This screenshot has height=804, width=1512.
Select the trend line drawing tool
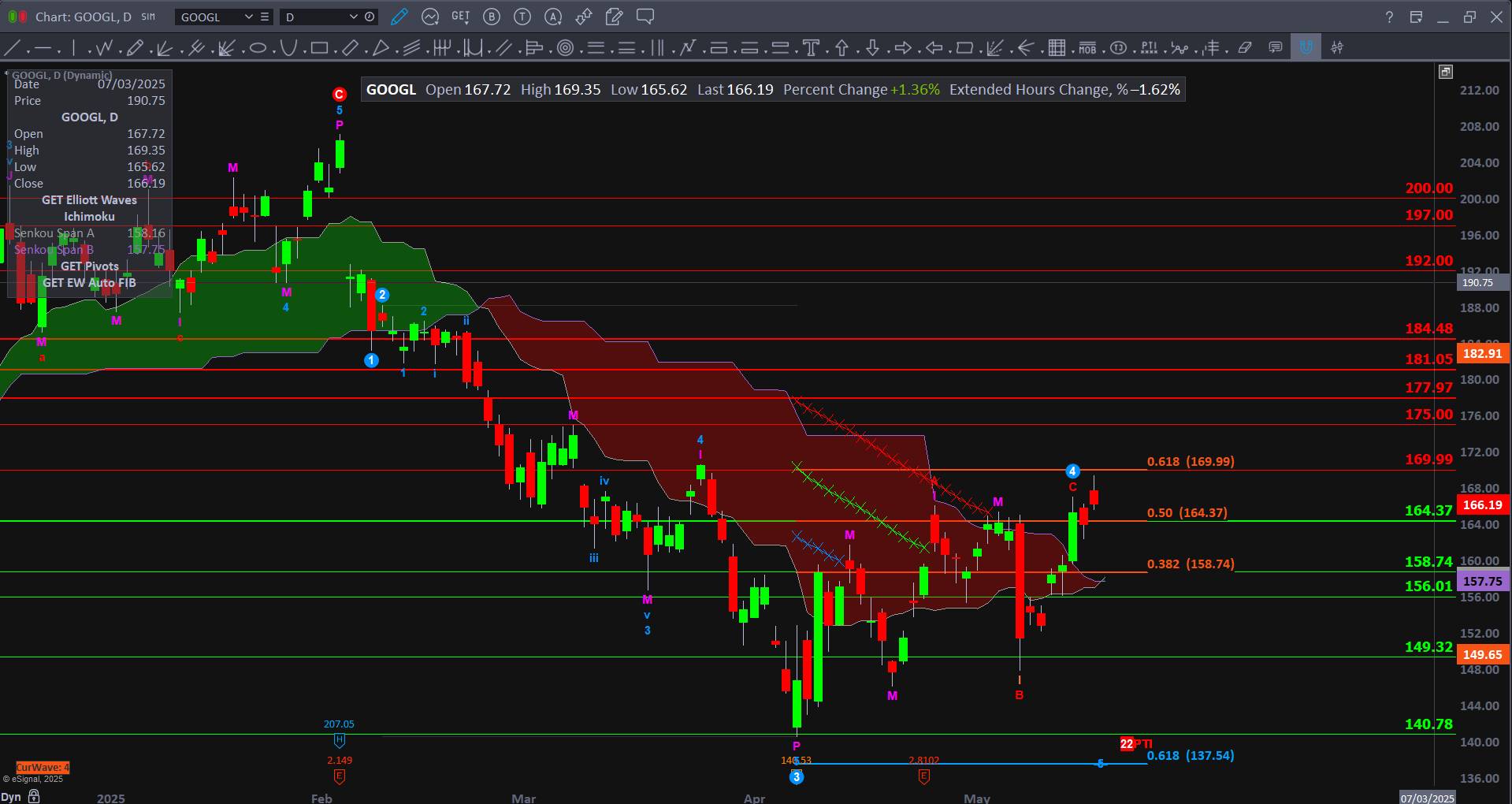pos(12,48)
